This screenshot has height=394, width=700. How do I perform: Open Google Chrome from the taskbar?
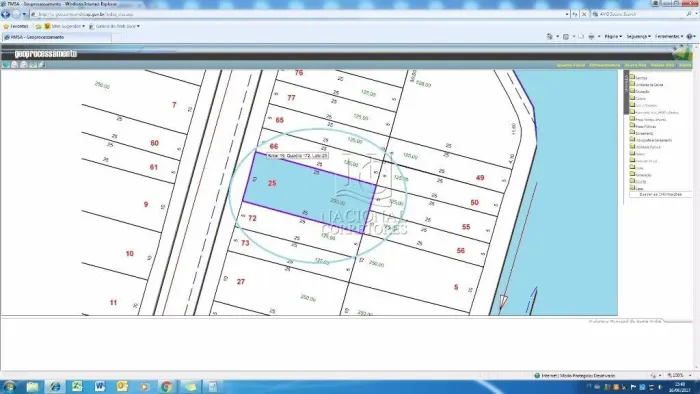[167, 386]
